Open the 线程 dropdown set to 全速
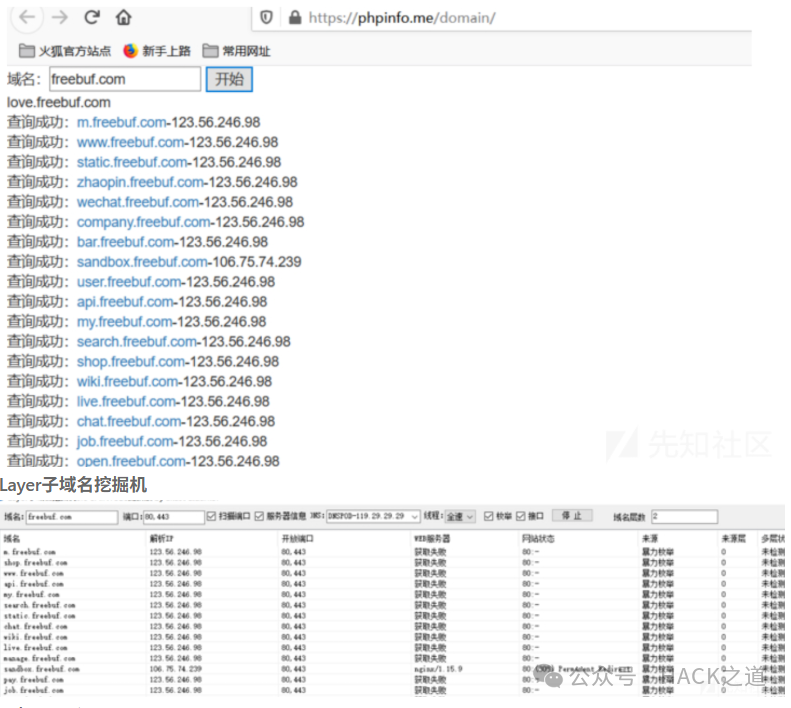This screenshot has width=791, height=708. (460, 516)
